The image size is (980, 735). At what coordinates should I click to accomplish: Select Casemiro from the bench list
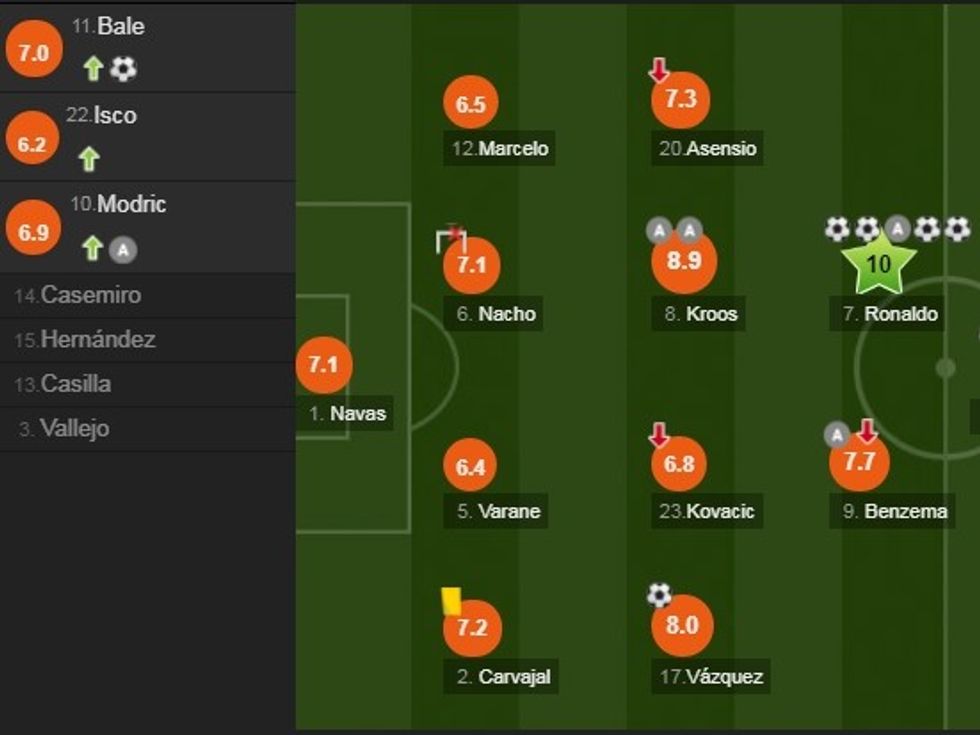click(78, 295)
